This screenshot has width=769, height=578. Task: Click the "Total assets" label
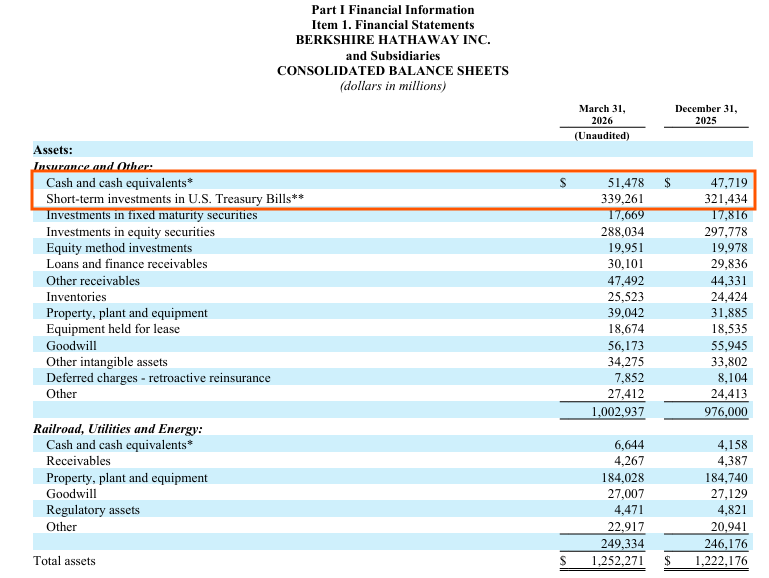point(64,561)
